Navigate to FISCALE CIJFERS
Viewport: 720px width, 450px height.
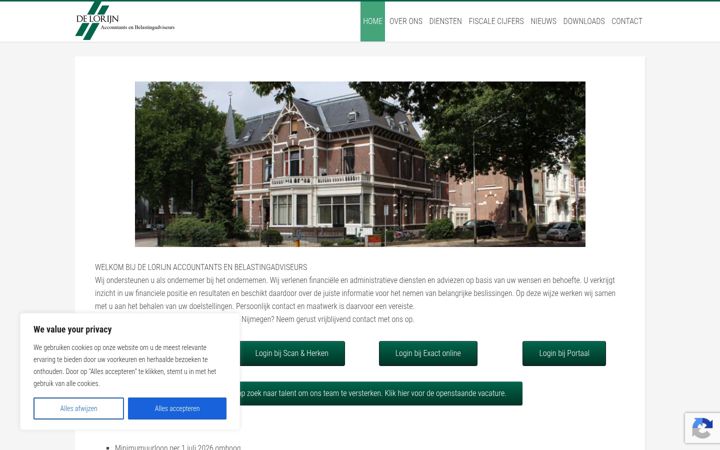(496, 21)
